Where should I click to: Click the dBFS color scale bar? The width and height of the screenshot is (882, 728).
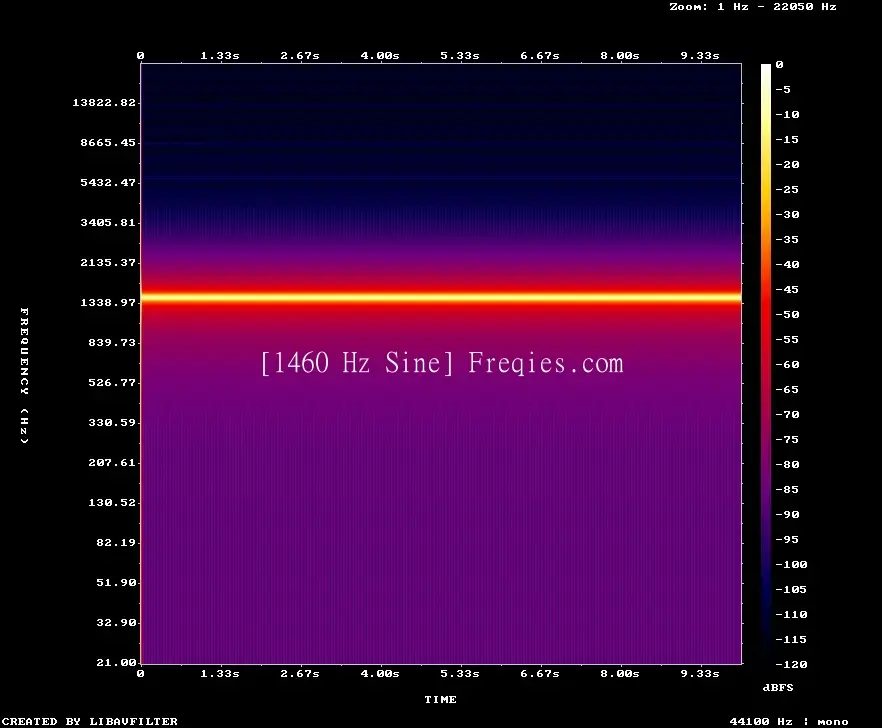point(766,363)
